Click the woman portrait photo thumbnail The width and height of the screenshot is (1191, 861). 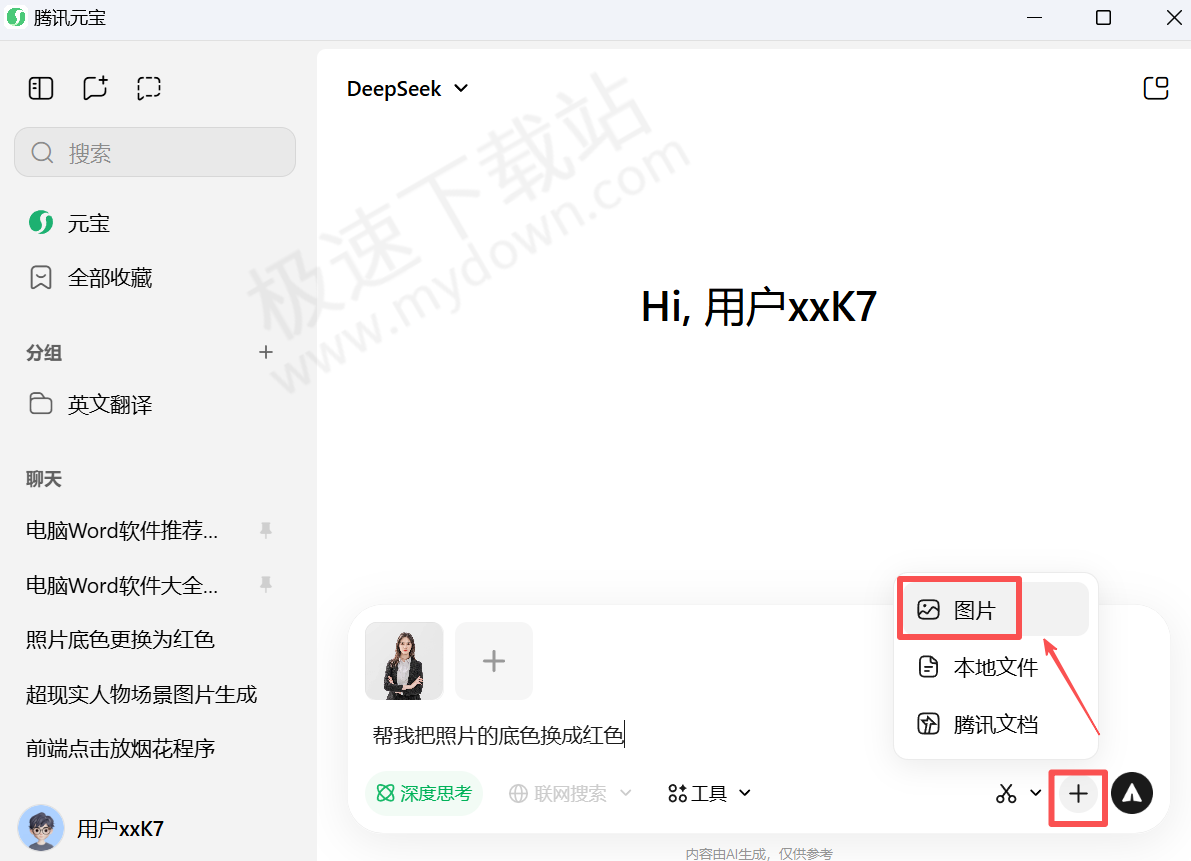(x=403, y=660)
